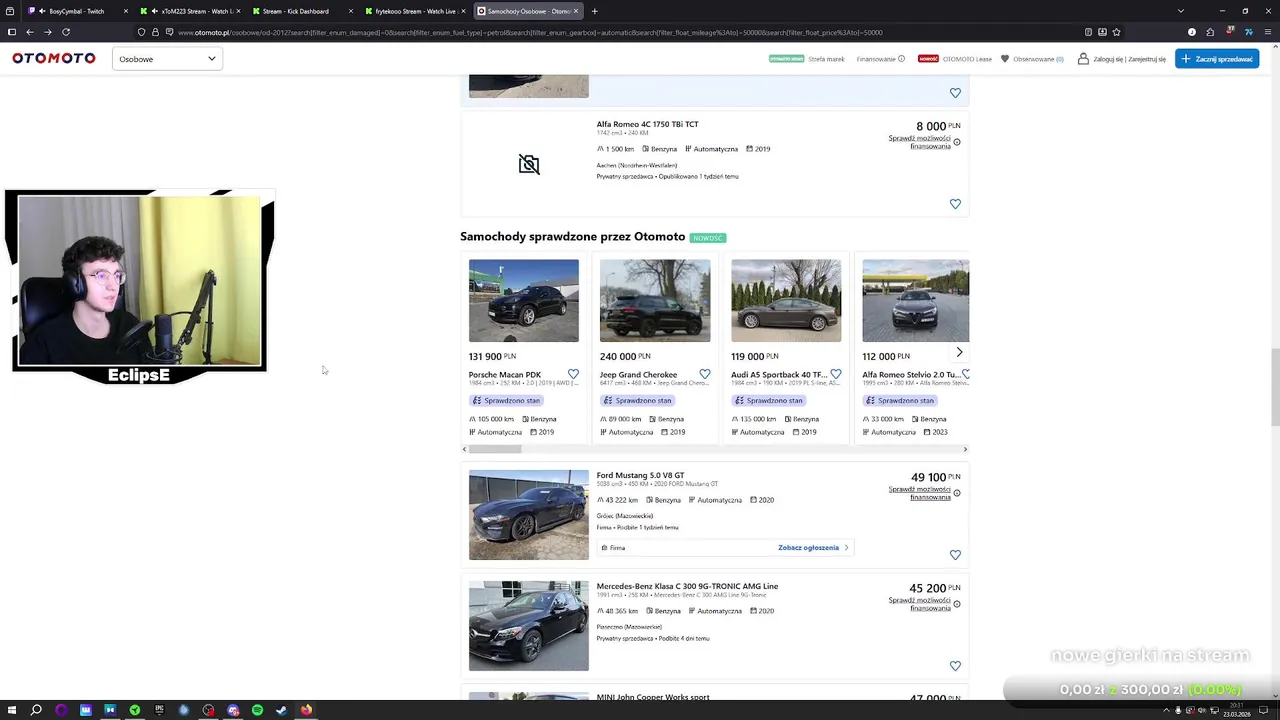Click Sprawdzono stan badge on Porsche Macan
The height and width of the screenshot is (720, 1280).
pyautogui.click(x=507, y=400)
